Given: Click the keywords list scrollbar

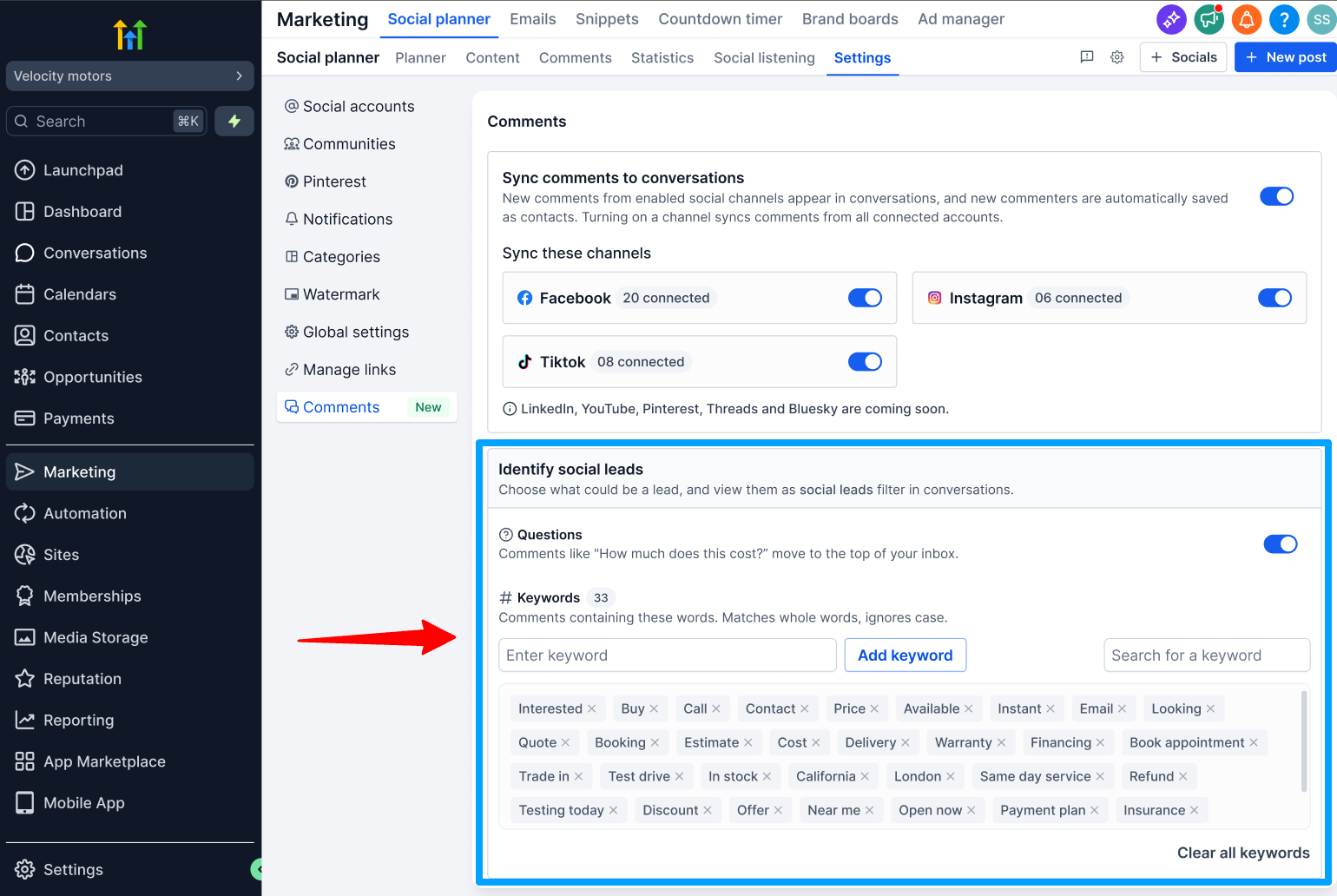Looking at the screenshot, I should (x=1303, y=741).
